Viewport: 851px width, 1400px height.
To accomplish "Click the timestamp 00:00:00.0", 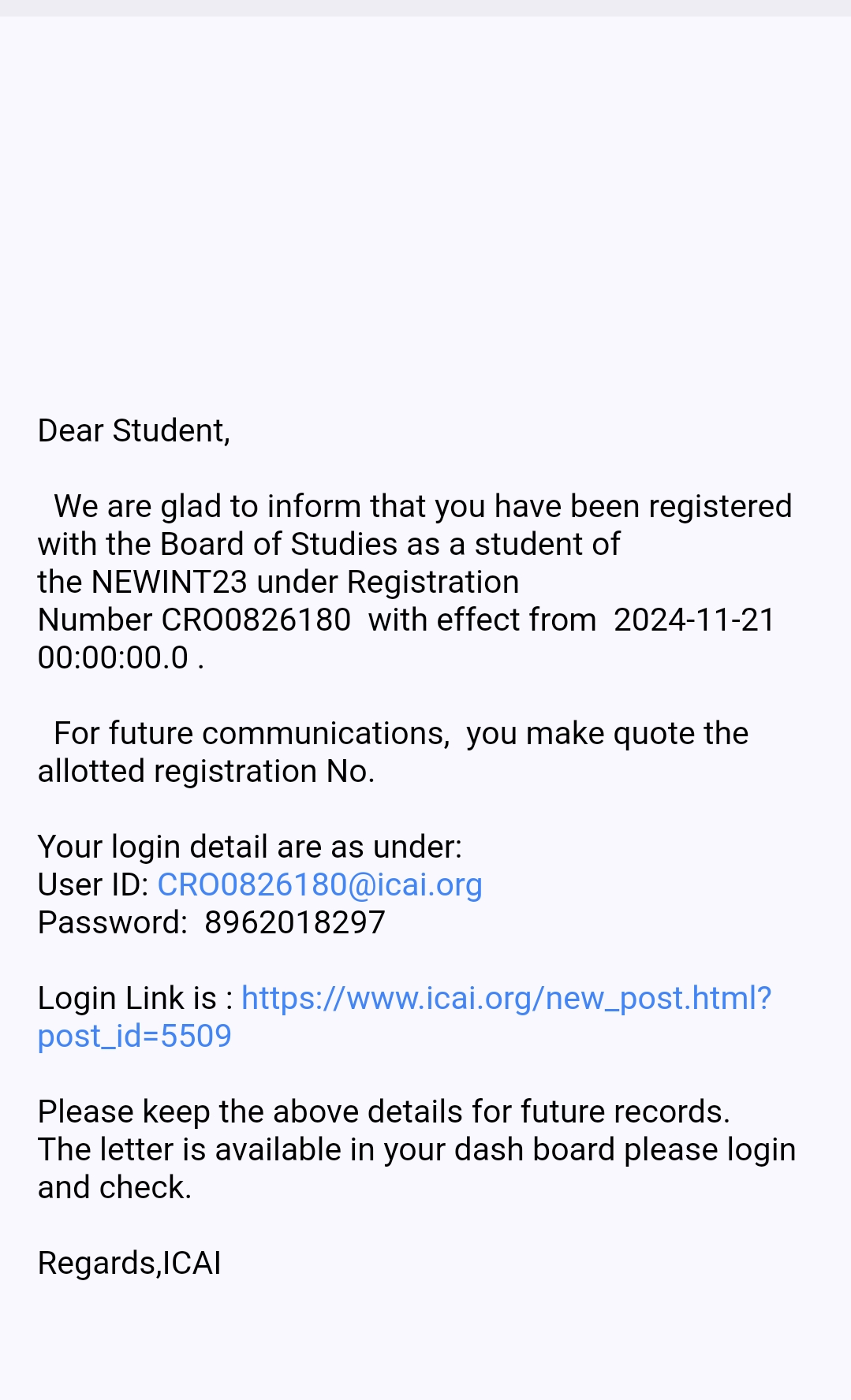I will 113,657.
